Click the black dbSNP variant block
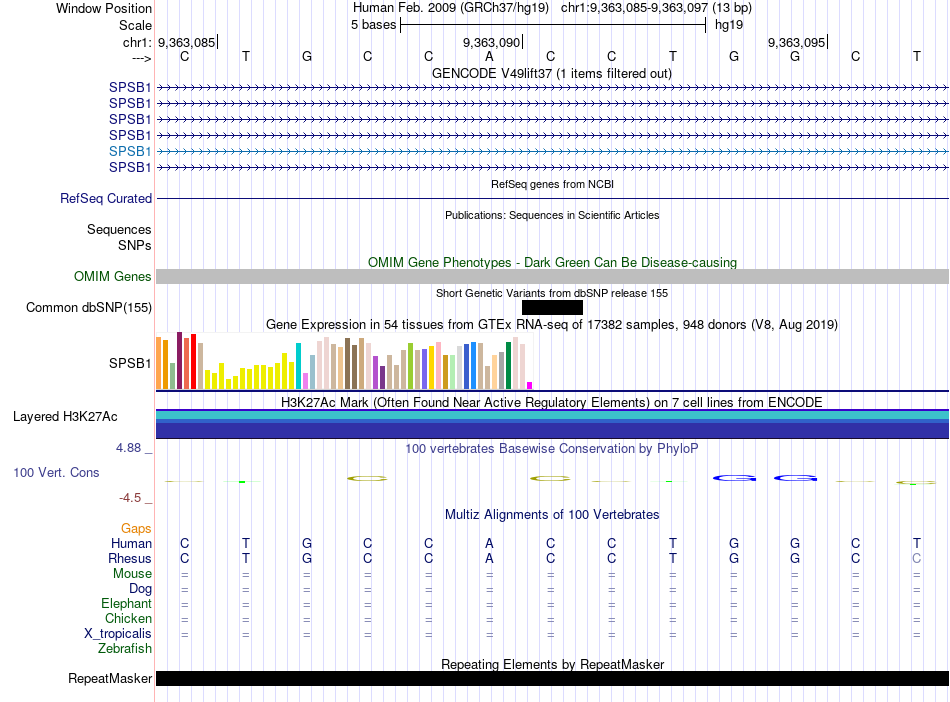 [552, 308]
